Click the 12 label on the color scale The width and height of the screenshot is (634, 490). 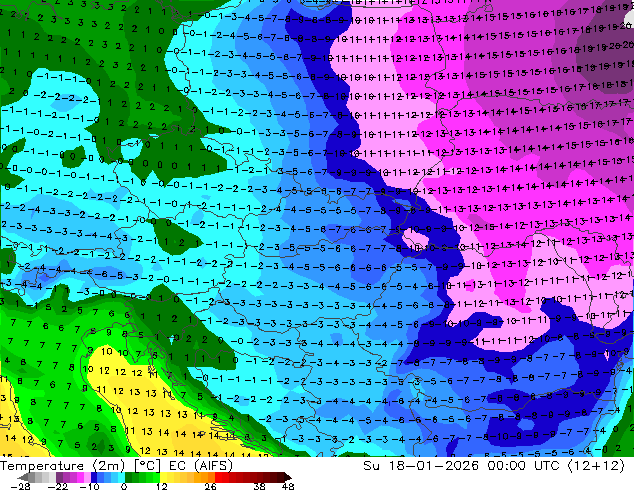pyautogui.click(x=162, y=486)
